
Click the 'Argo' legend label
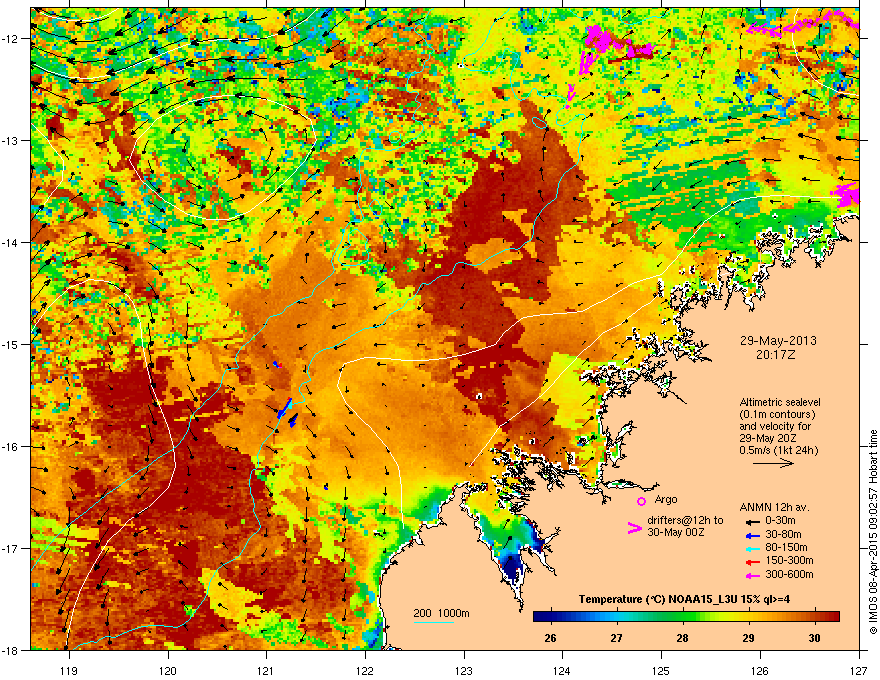[666, 499]
